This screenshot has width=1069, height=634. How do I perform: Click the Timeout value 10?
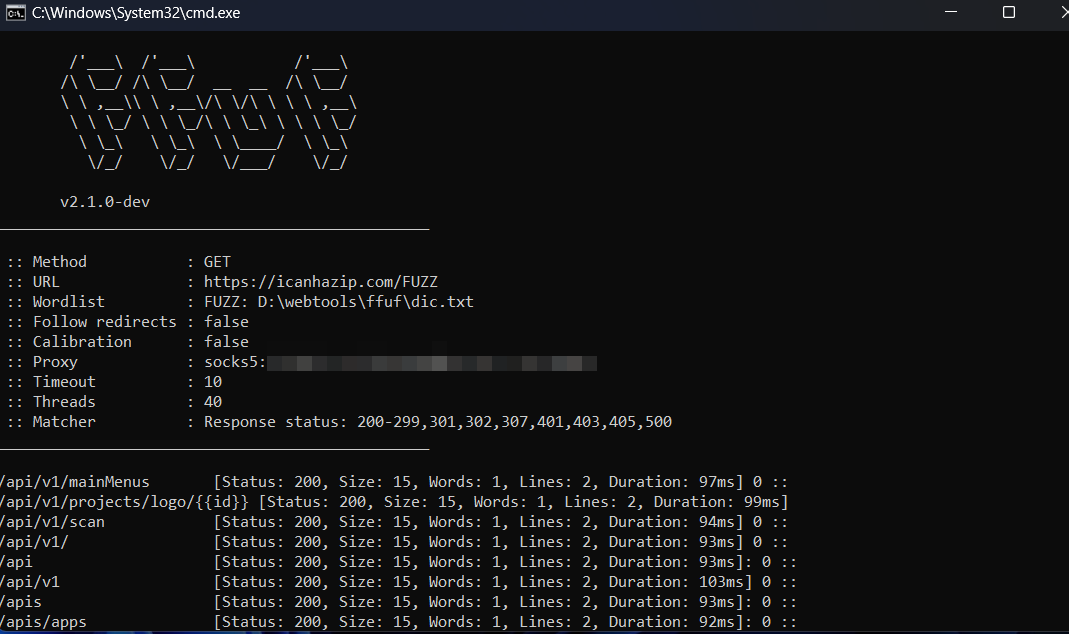(x=213, y=382)
